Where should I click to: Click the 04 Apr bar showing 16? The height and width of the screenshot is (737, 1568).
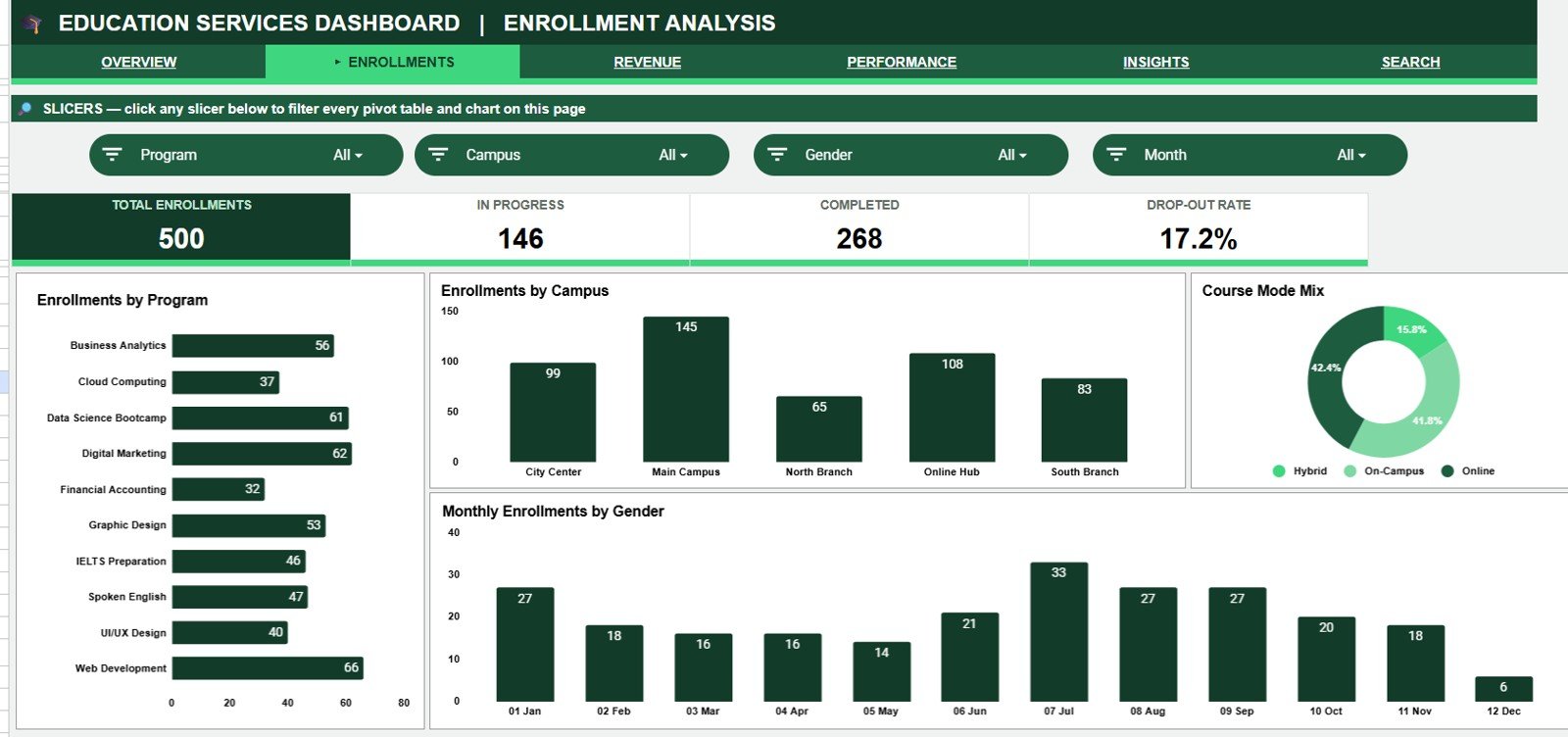pos(793,667)
